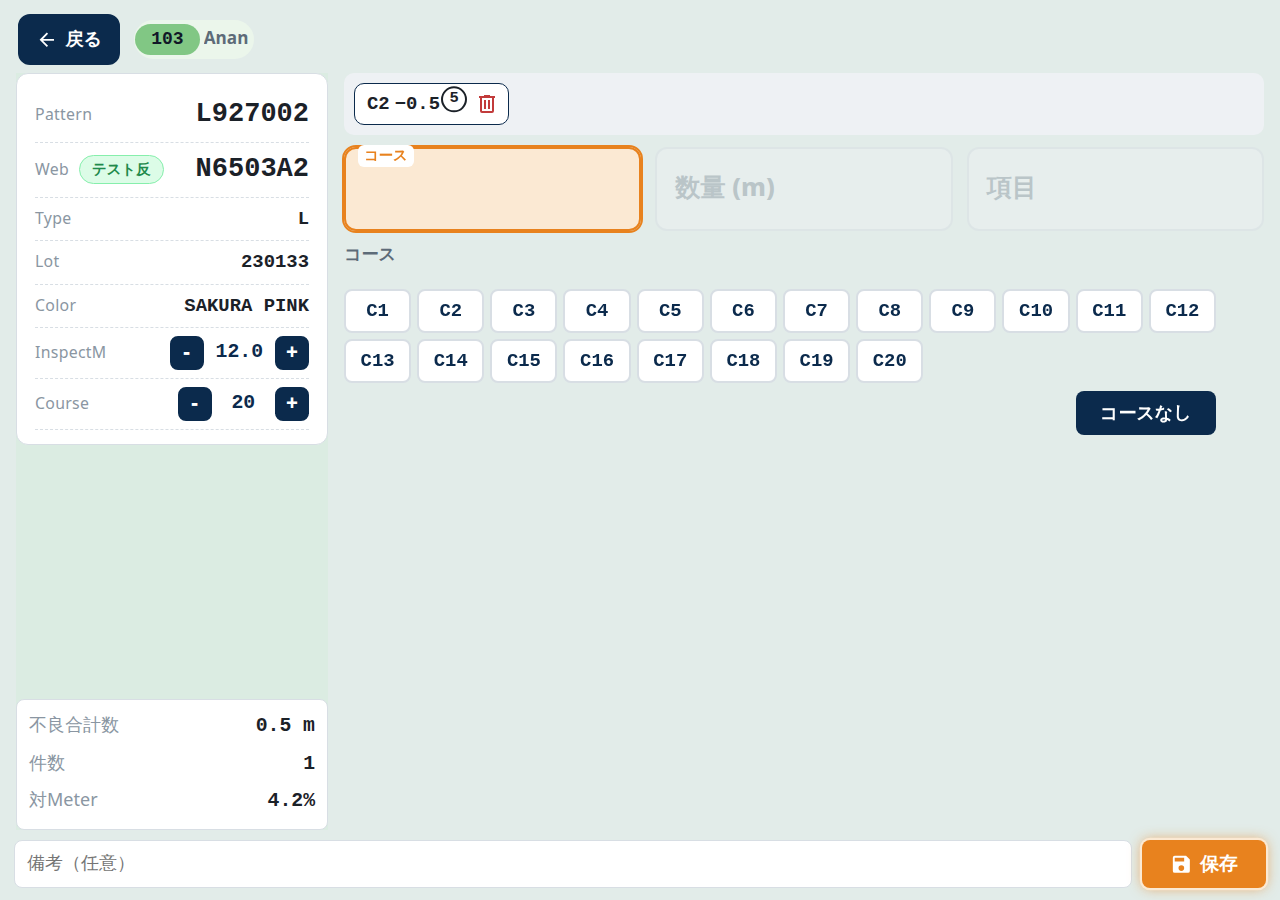The width and height of the screenshot is (1280, 900).
Task: Select the 項目 field
Action: (1115, 189)
